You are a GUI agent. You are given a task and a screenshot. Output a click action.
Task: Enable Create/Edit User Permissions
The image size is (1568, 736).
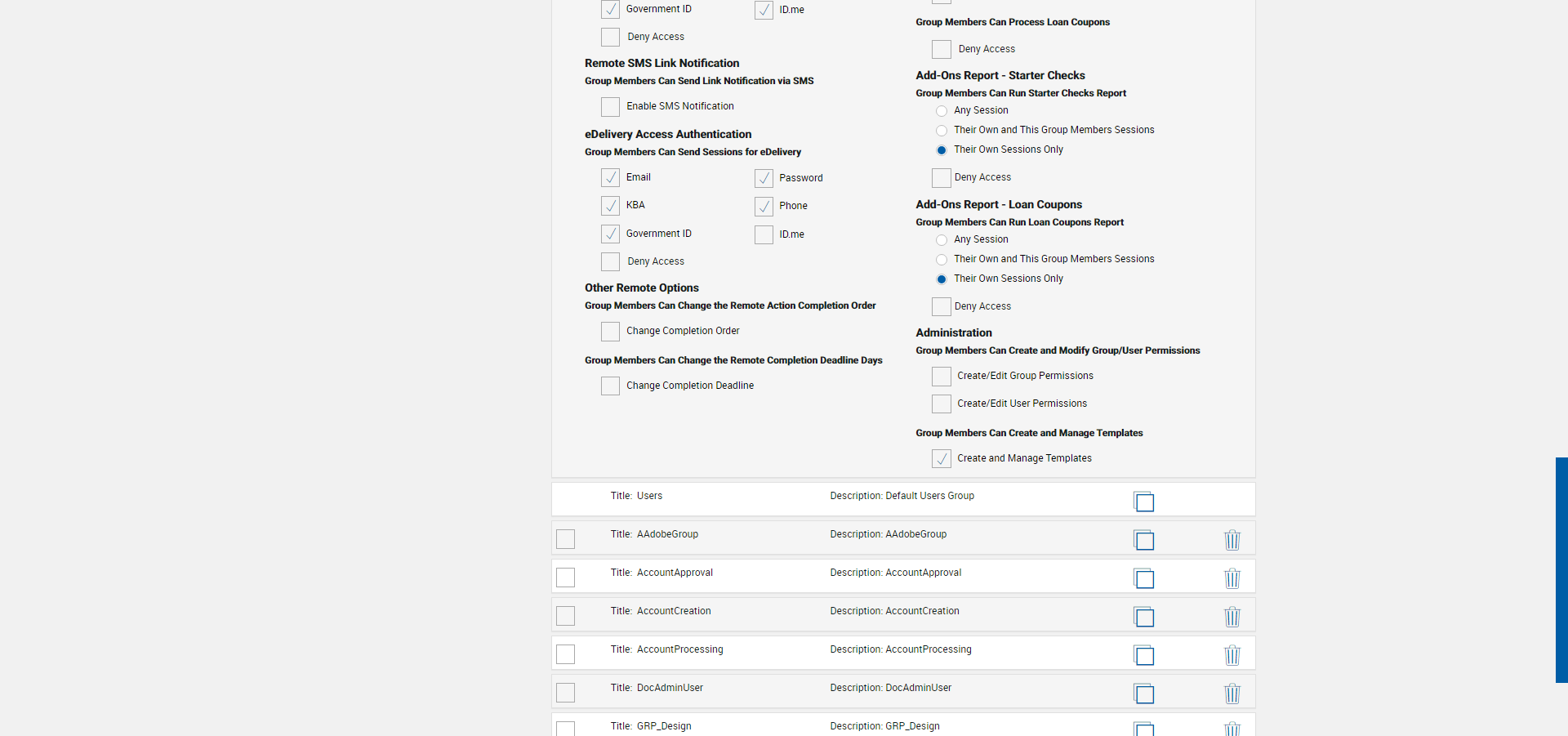pos(942,404)
